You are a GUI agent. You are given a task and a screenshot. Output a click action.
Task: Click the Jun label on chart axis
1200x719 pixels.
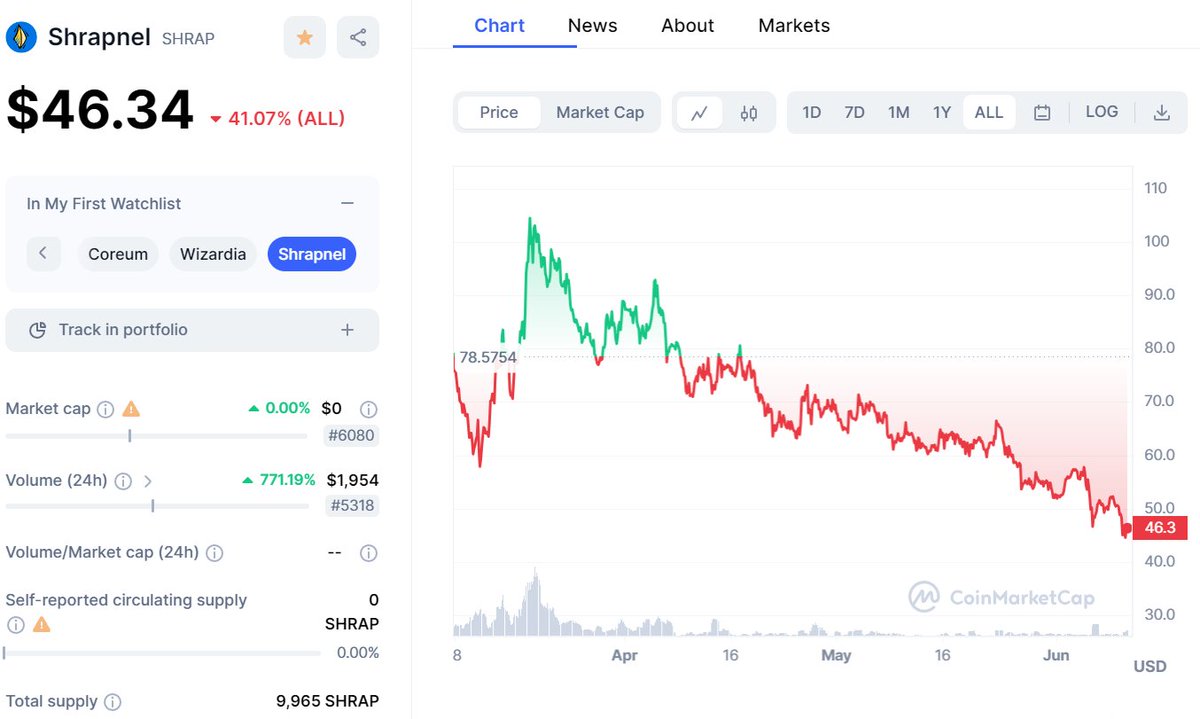1056,655
